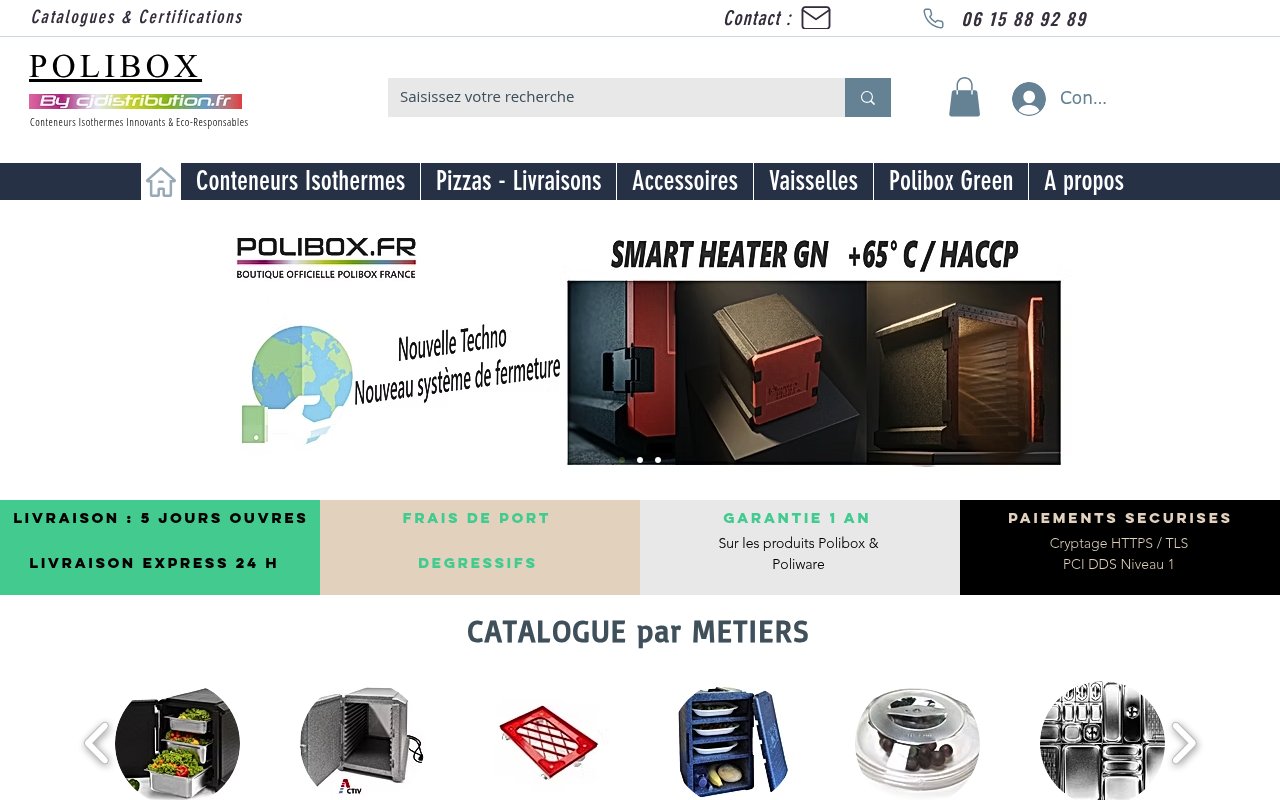1280x800 pixels.
Task: Click next arrow in catalogue carousel
Action: click(x=1184, y=743)
